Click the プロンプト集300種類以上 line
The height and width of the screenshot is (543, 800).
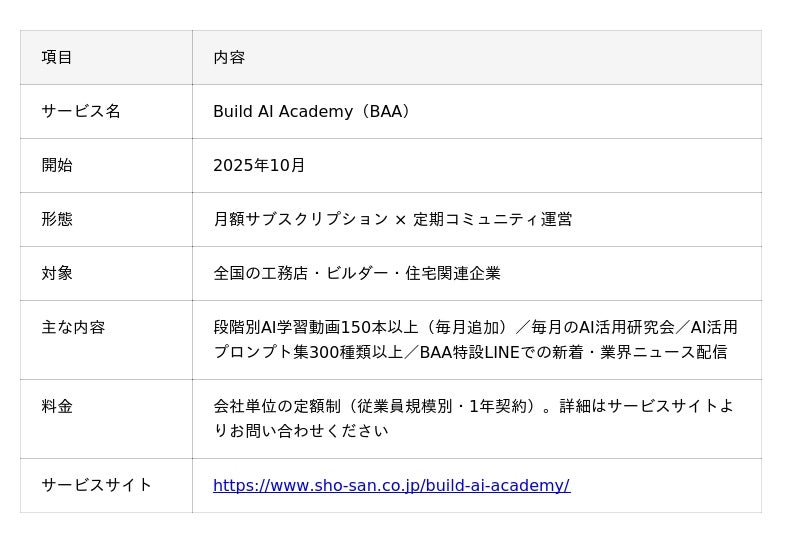tap(470, 352)
